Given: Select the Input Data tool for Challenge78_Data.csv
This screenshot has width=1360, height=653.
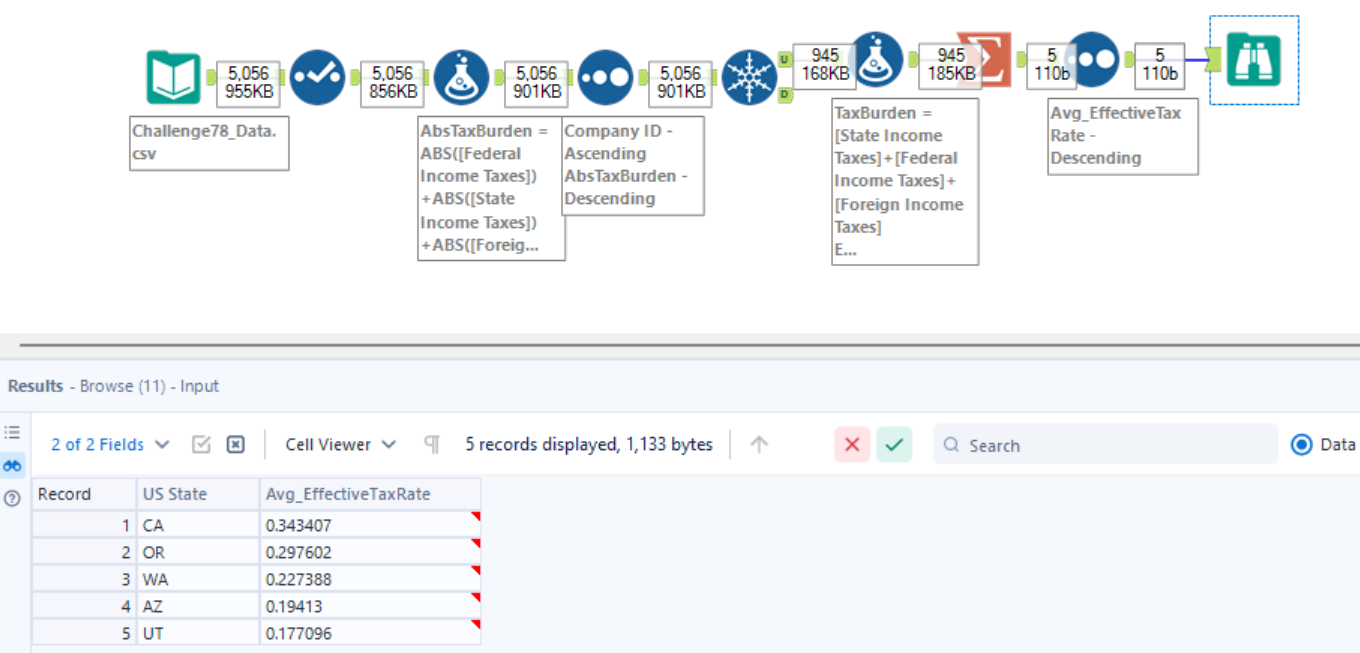Looking at the screenshot, I should tap(173, 78).
